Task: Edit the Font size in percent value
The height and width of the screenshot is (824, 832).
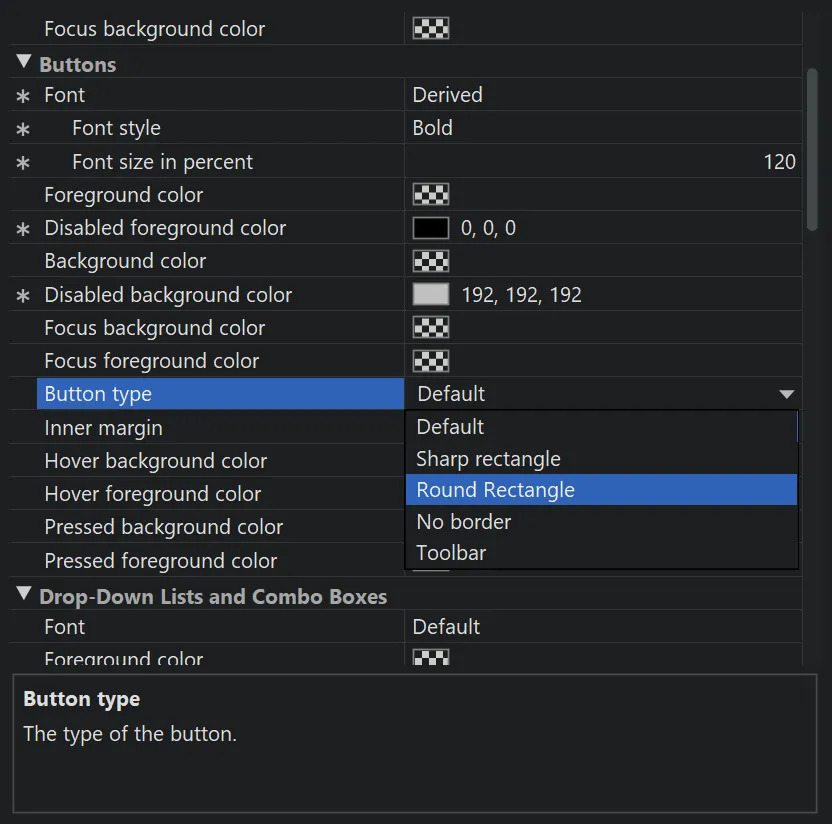Action: 600,162
